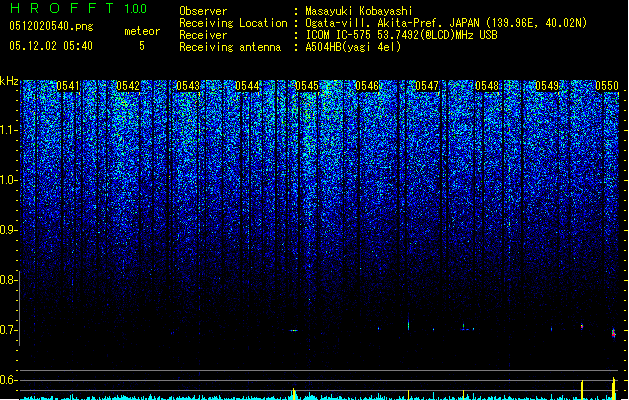This screenshot has width=629, height=400.
Task: Click the 0541 time marker
Action: point(68,86)
